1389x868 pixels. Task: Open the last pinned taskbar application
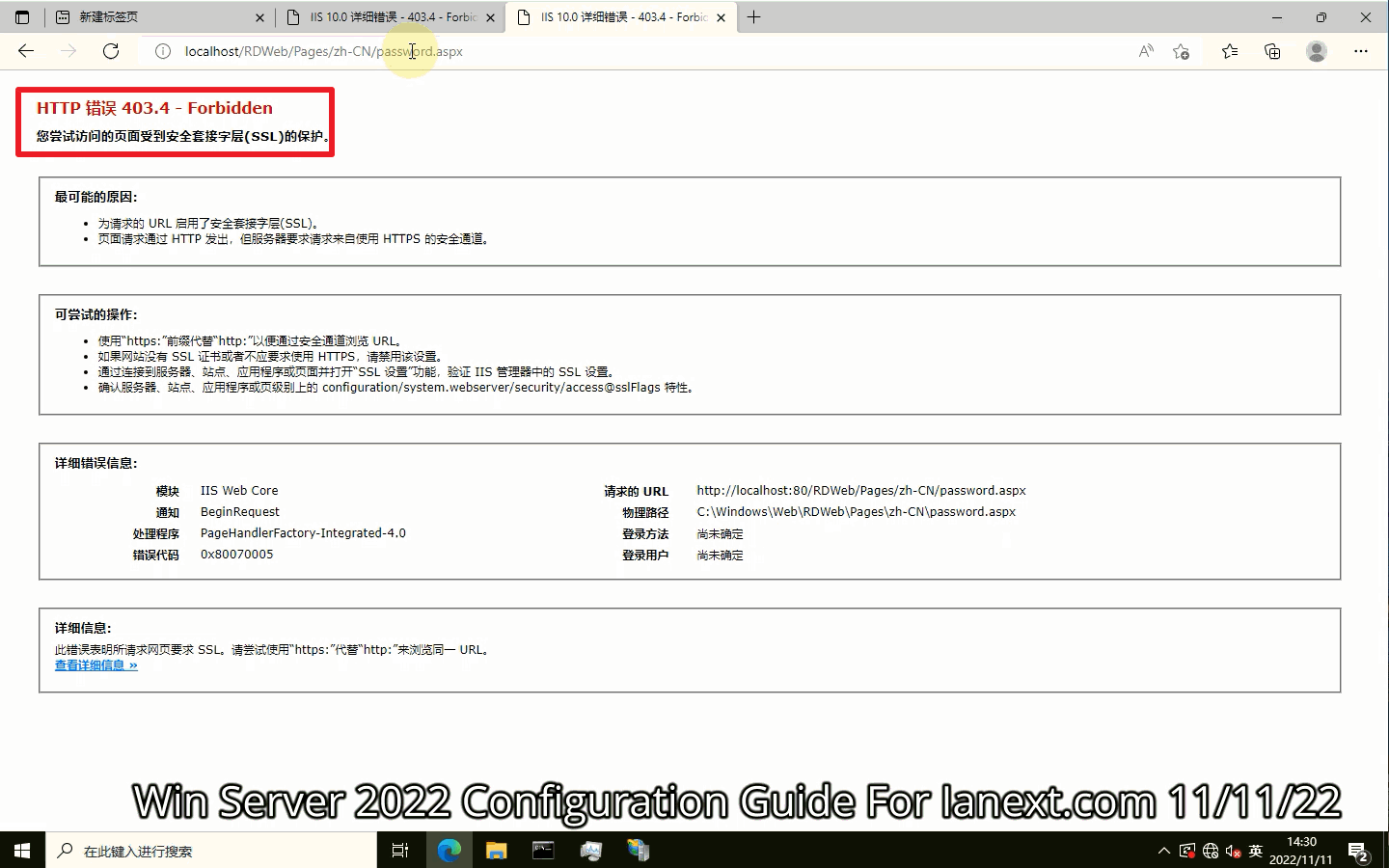coord(638,851)
